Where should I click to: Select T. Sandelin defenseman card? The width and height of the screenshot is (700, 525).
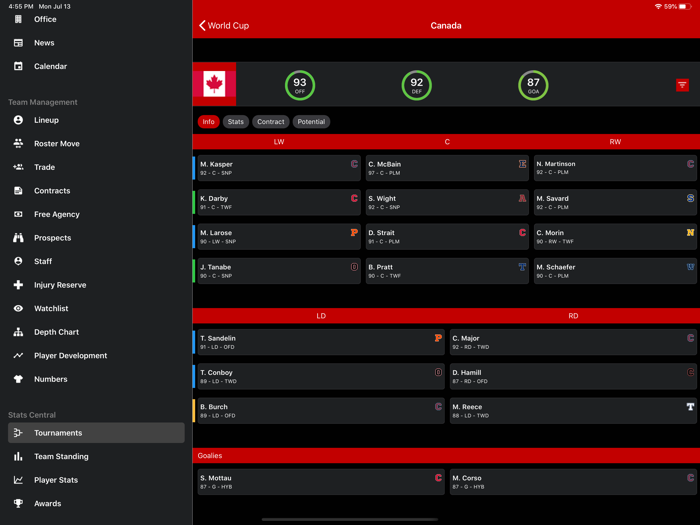pos(321,342)
